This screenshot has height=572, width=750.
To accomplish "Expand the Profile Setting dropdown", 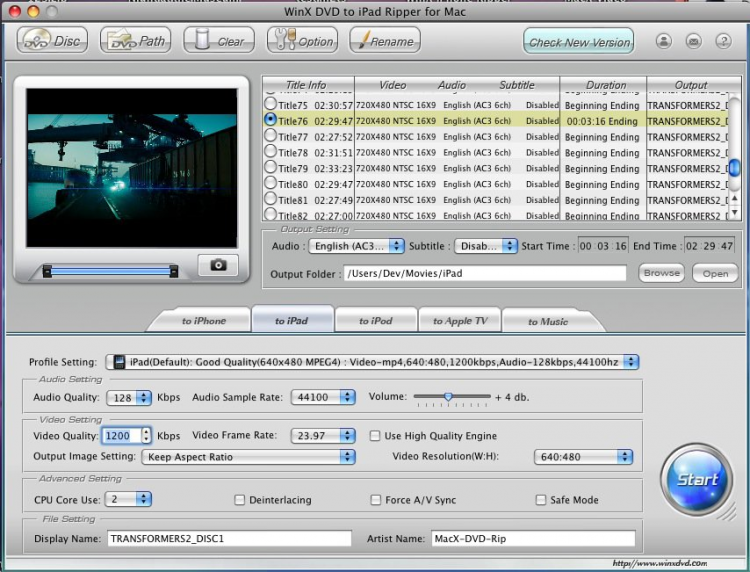I will click(372, 362).
